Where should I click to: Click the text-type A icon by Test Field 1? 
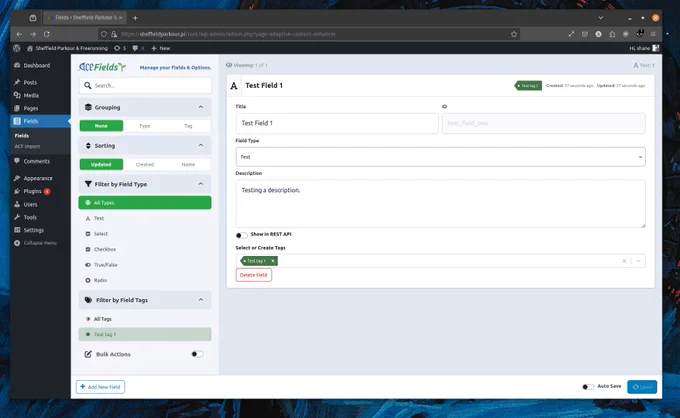pyautogui.click(x=234, y=86)
